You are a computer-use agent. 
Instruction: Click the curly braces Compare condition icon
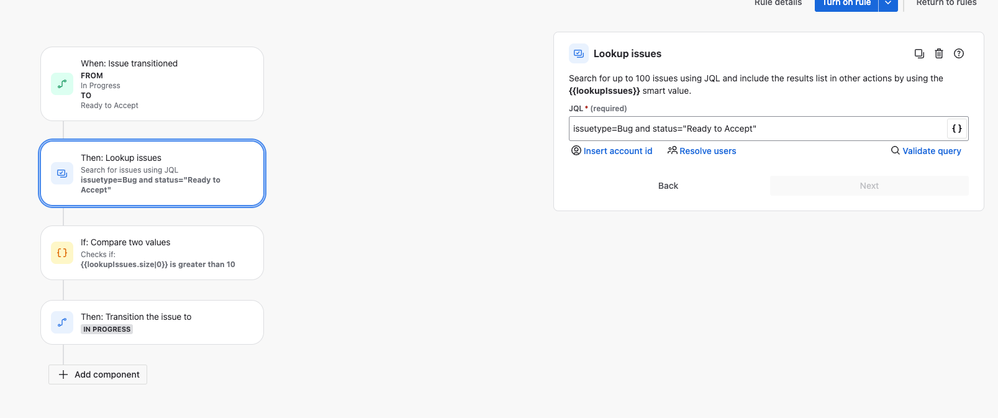click(62, 253)
